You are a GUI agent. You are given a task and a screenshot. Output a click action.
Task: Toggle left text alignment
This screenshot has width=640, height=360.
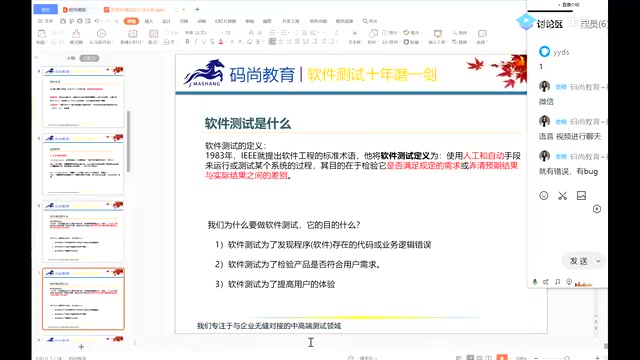click(272, 42)
